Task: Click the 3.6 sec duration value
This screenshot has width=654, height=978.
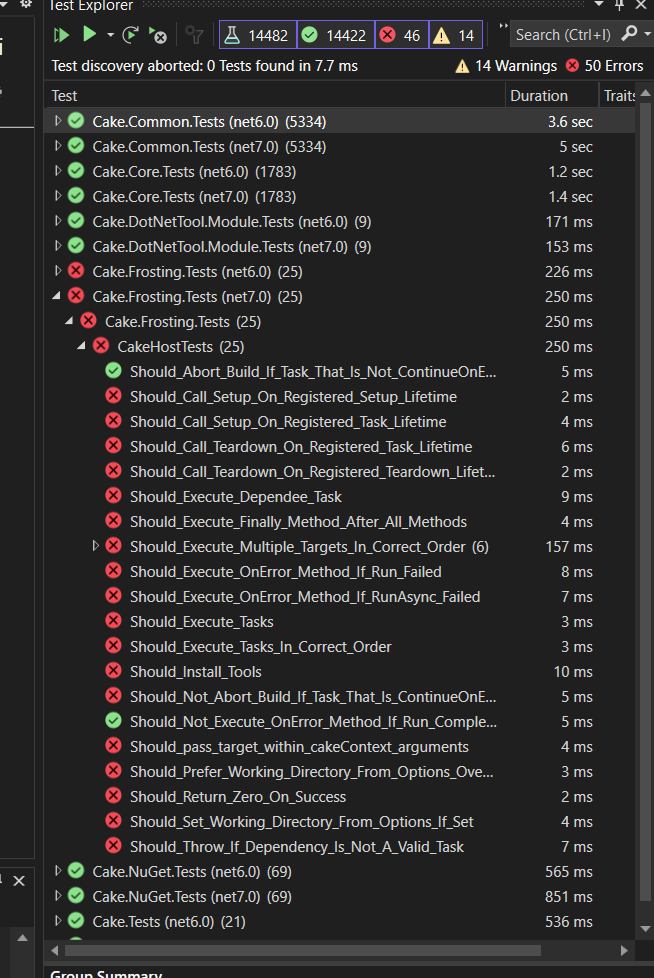Action: coord(570,122)
